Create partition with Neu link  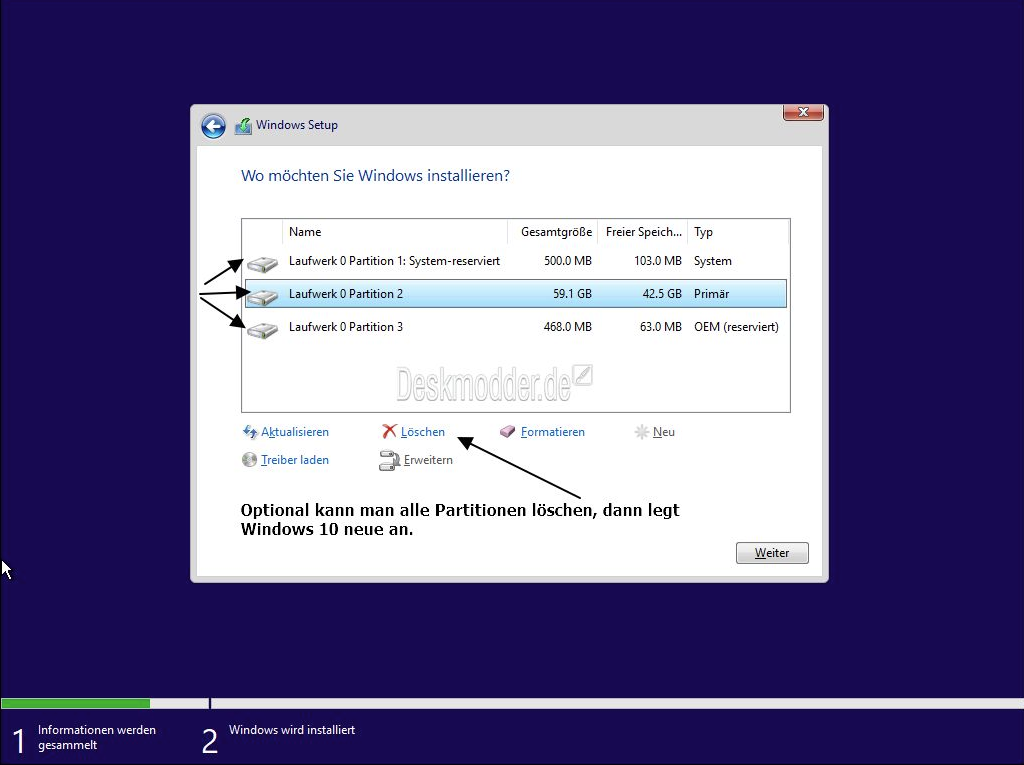pyautogui.click(x=664, y=432)
